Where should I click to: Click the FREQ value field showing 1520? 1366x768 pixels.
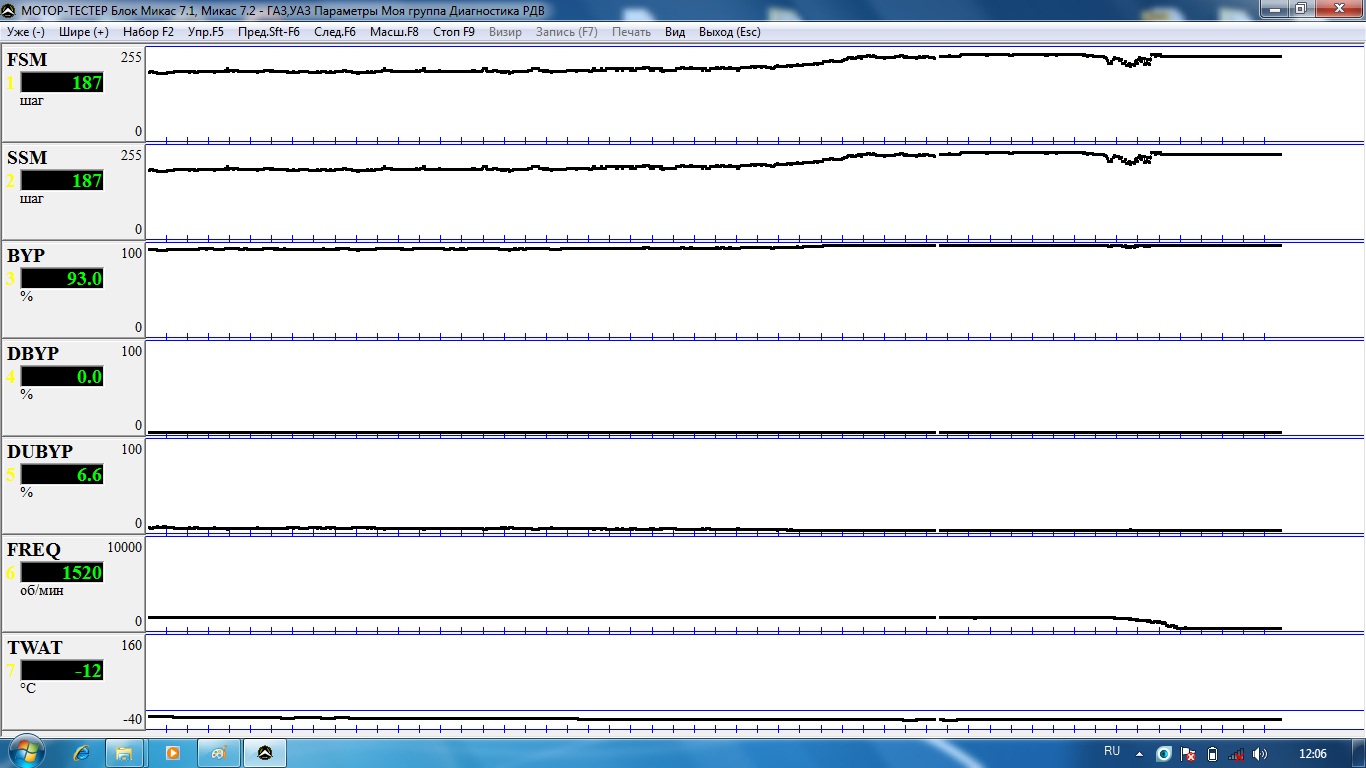(x=62, y=573)
